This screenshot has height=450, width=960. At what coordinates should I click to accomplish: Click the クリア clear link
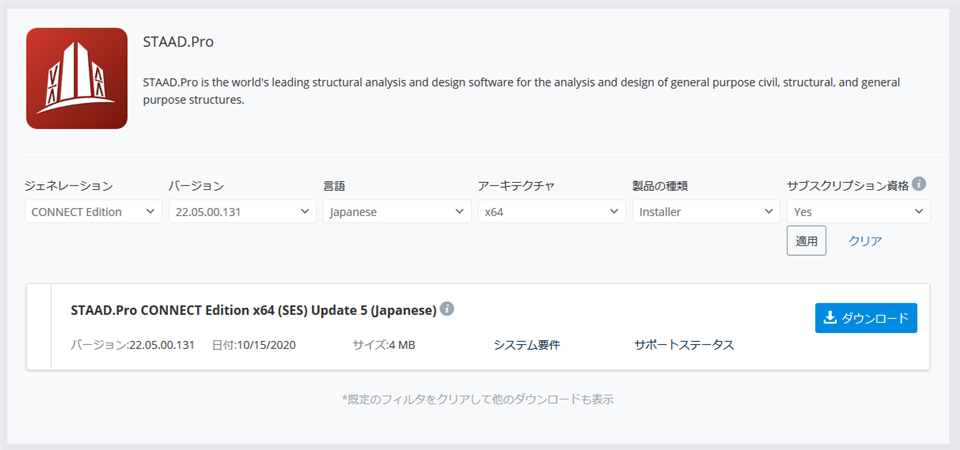(865, 241)
